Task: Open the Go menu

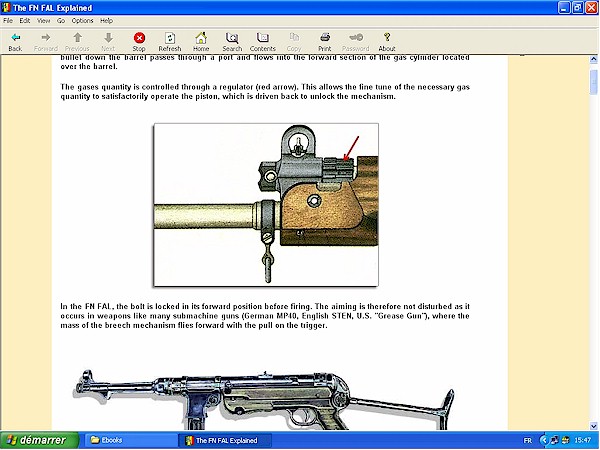Action: (x=61, y=21)
